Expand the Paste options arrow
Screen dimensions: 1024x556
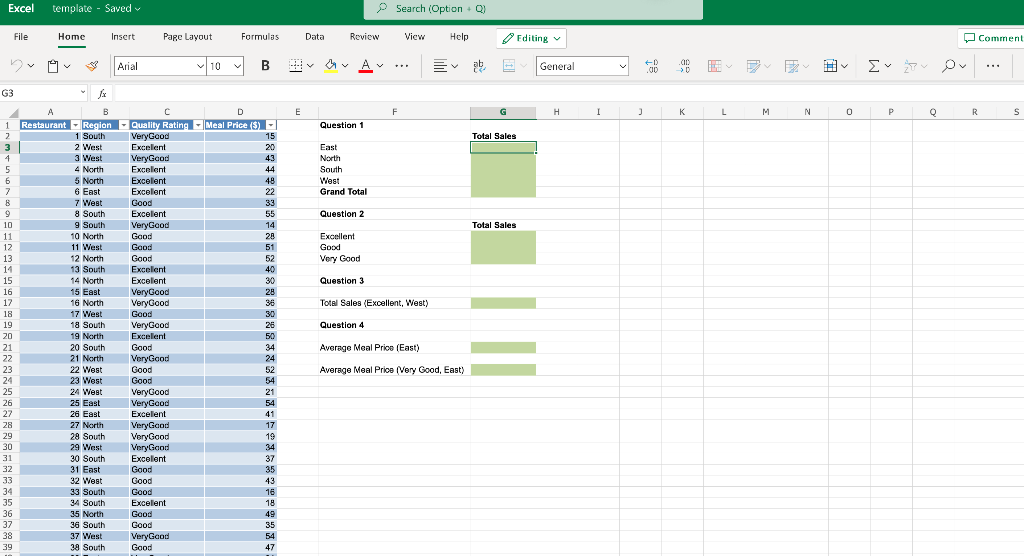coord(67,66)
